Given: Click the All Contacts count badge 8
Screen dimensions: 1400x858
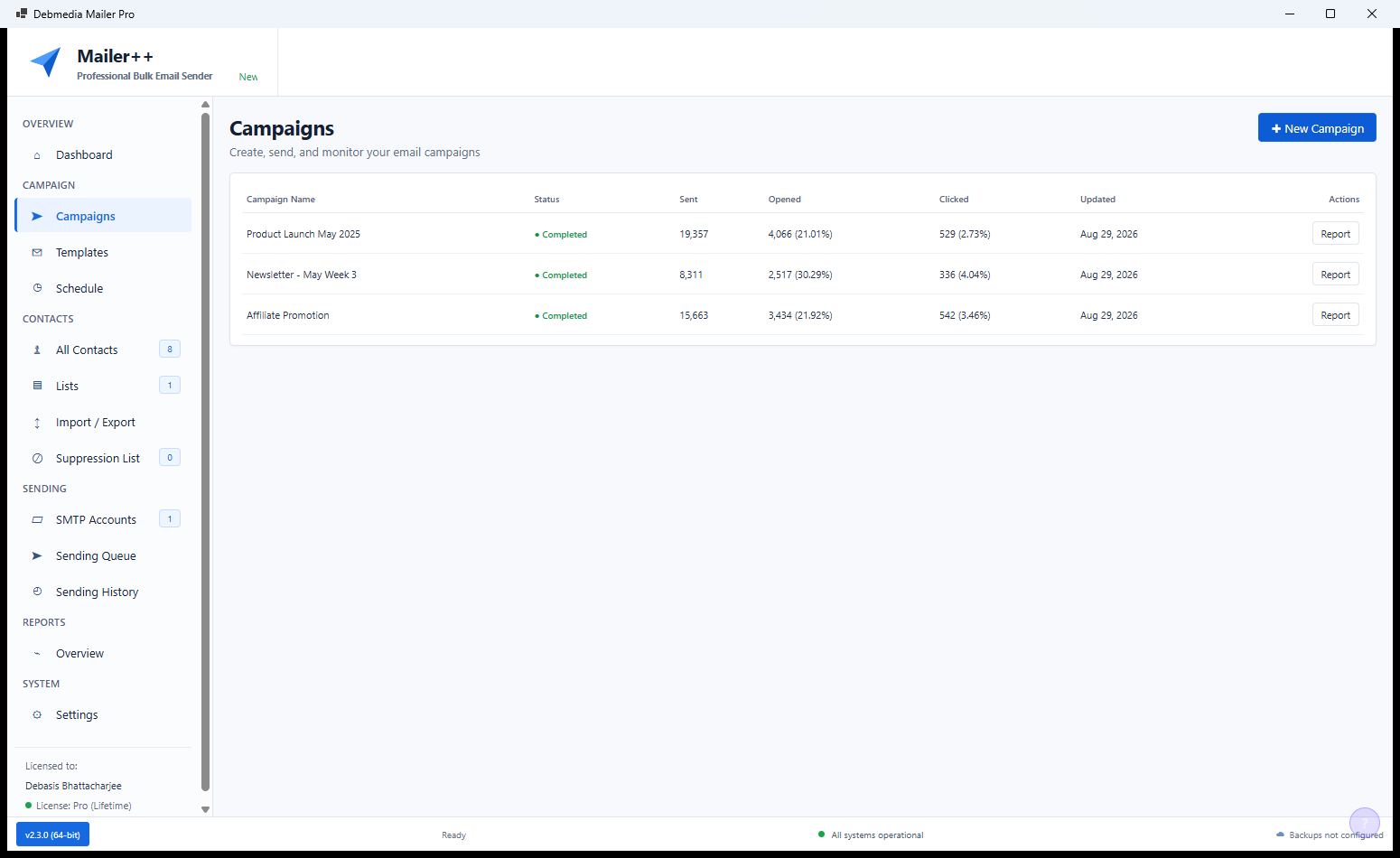Looking at the screenshot, I should pos(170,350).
